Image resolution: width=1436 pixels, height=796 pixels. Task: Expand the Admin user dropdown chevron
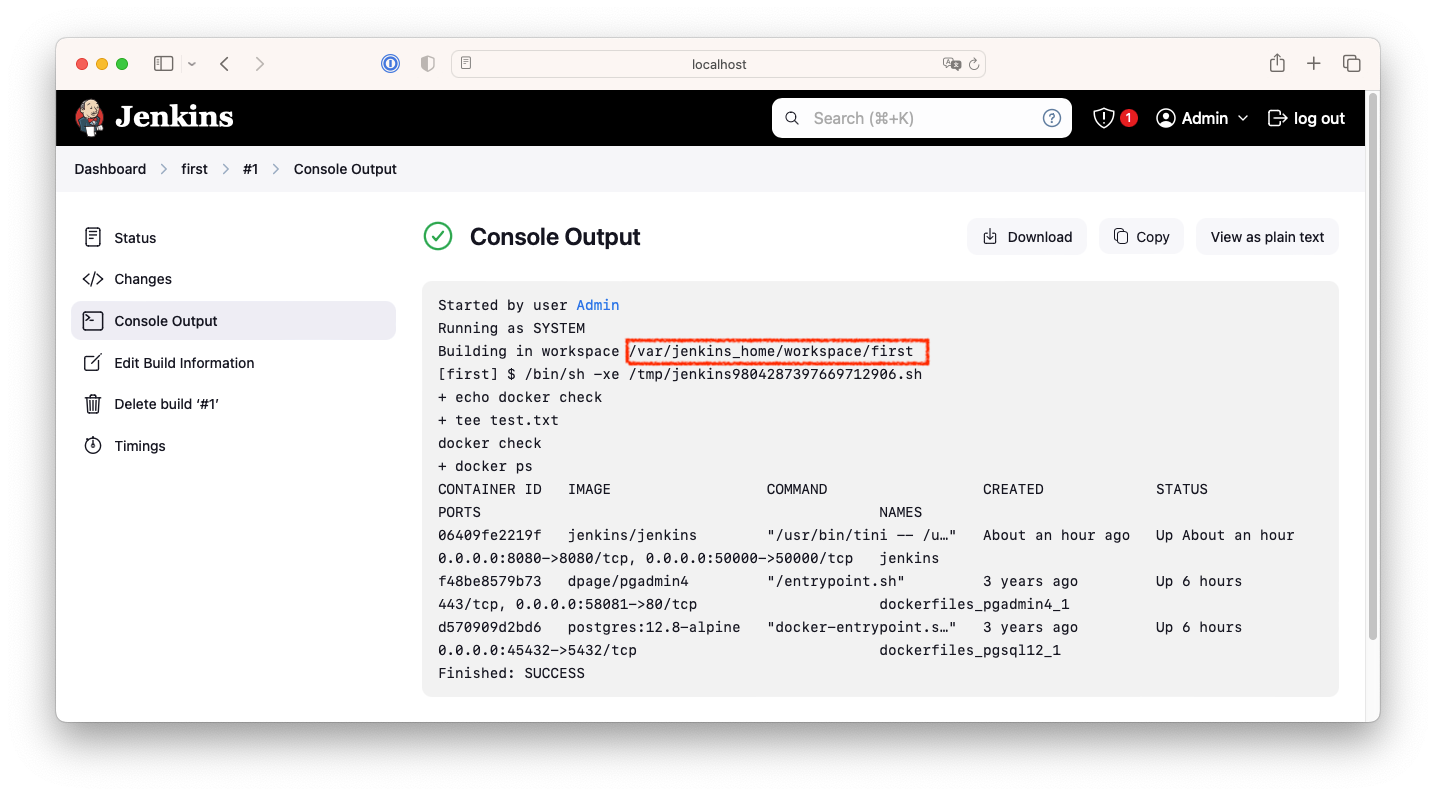pos(1243,118)
